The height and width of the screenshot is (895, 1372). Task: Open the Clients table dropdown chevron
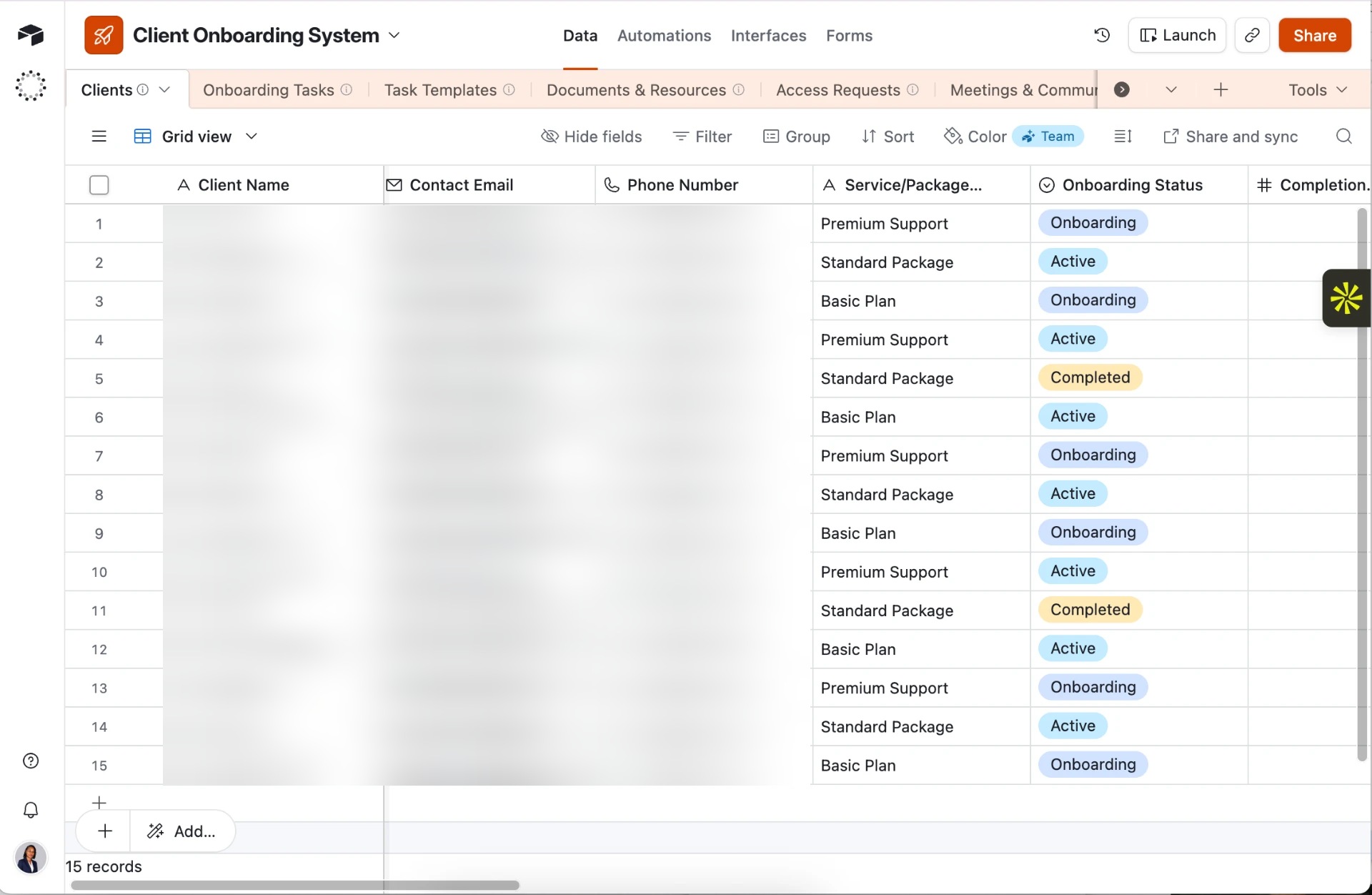click(x=164, y=89)
